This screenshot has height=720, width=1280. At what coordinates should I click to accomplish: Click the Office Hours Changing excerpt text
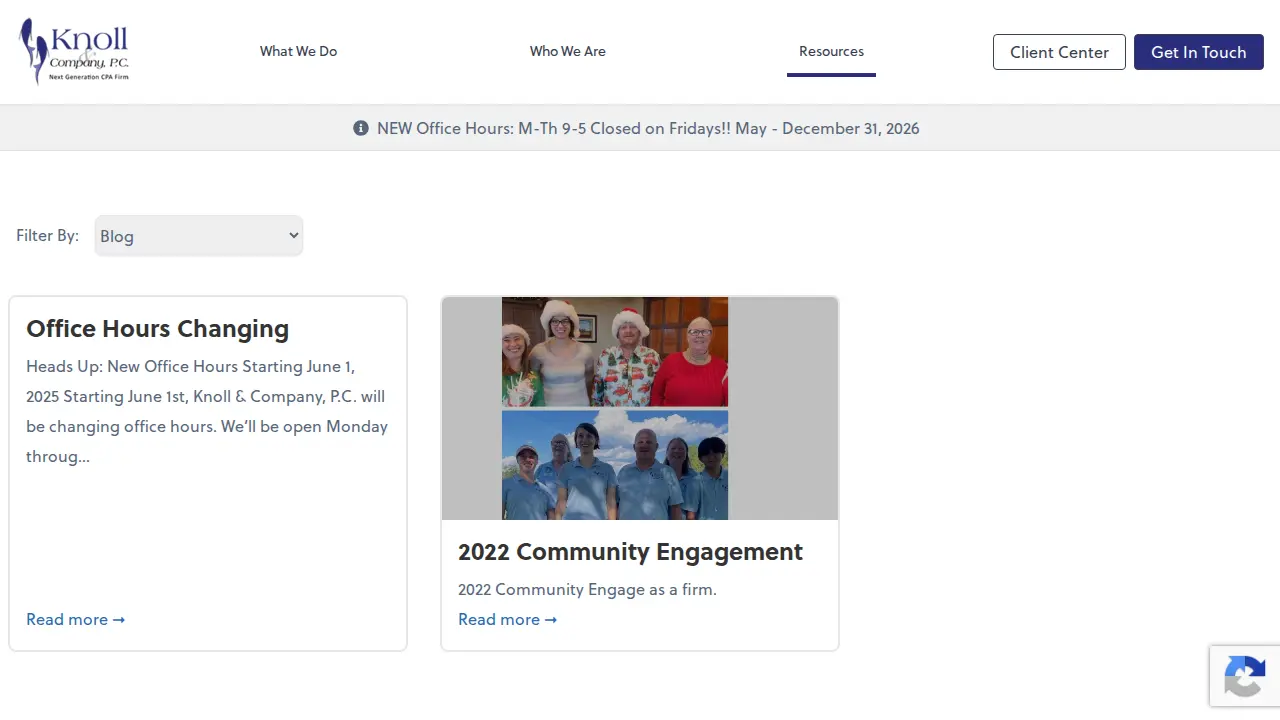(207, 411)
